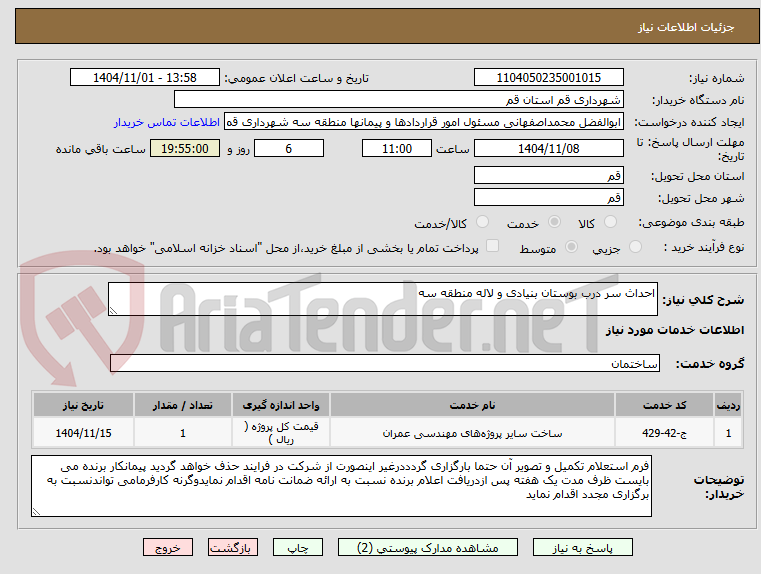Click the تعداد / مقدار column header

coord(182,405)
